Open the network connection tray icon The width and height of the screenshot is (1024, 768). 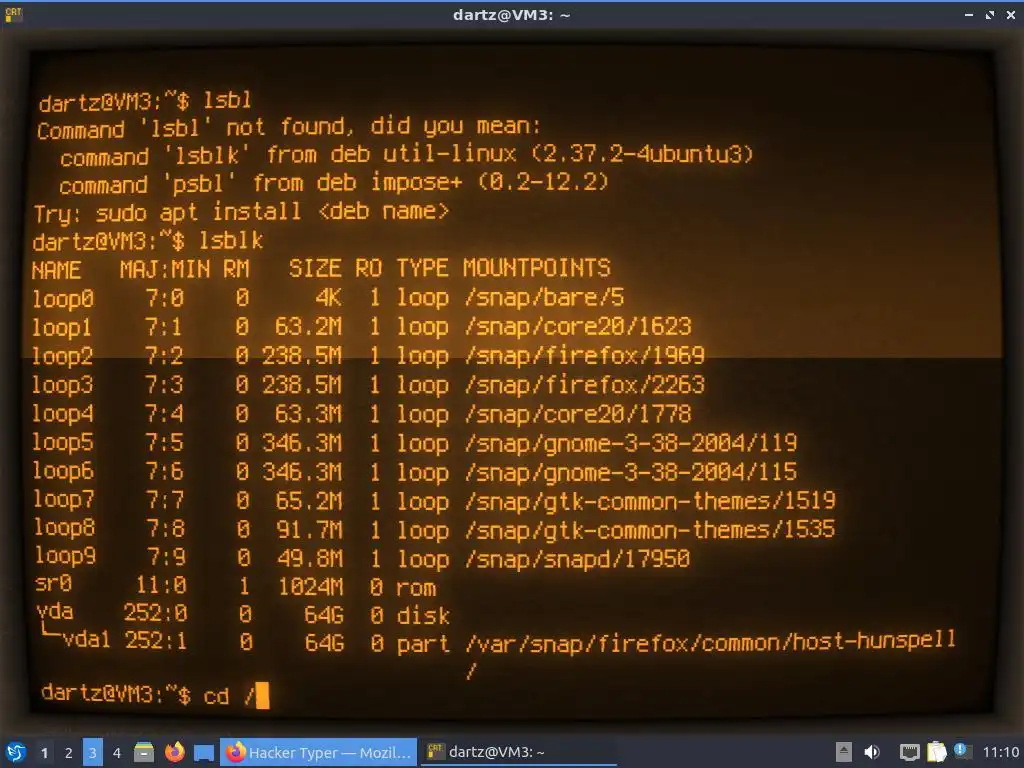910,753
